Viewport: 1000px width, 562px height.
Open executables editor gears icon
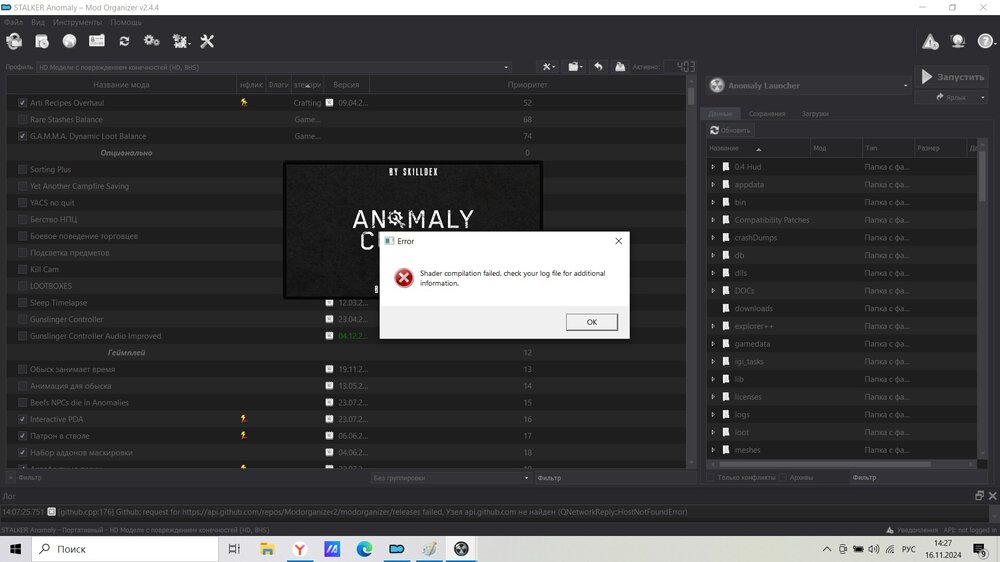(151, 41)
